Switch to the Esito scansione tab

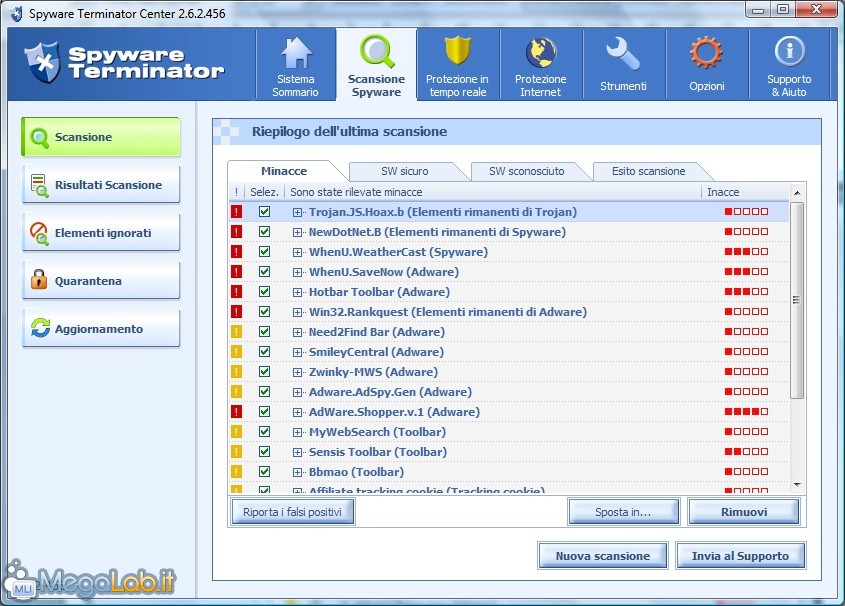point(648,171)
